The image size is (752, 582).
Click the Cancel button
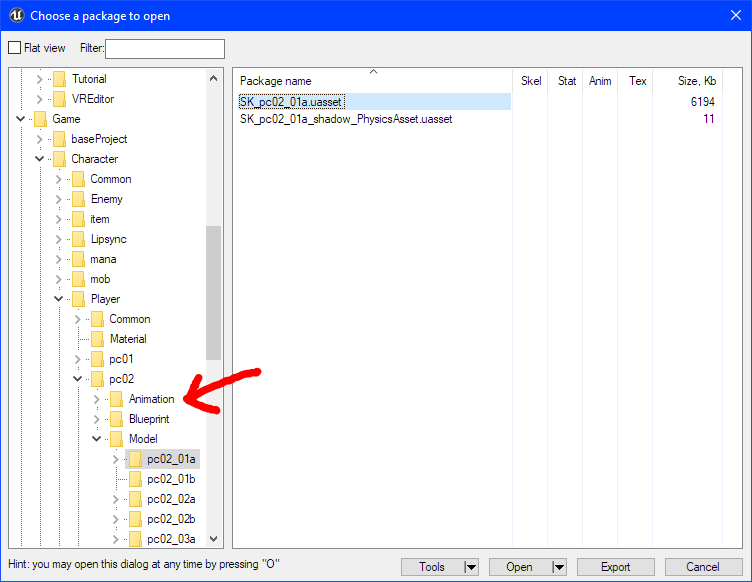click(703, 567)
